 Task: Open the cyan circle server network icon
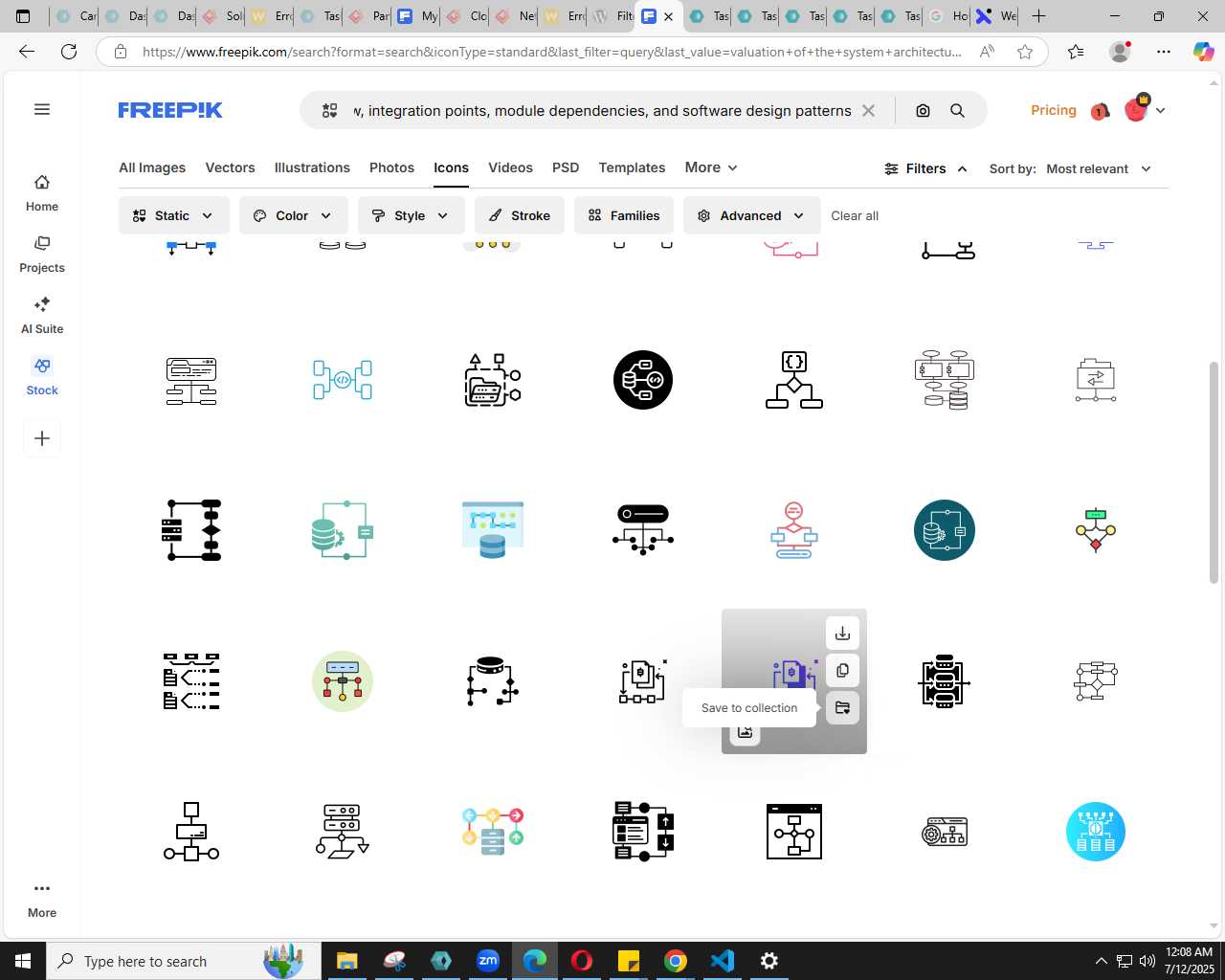pyautogui.click(x=1096, y=832)
